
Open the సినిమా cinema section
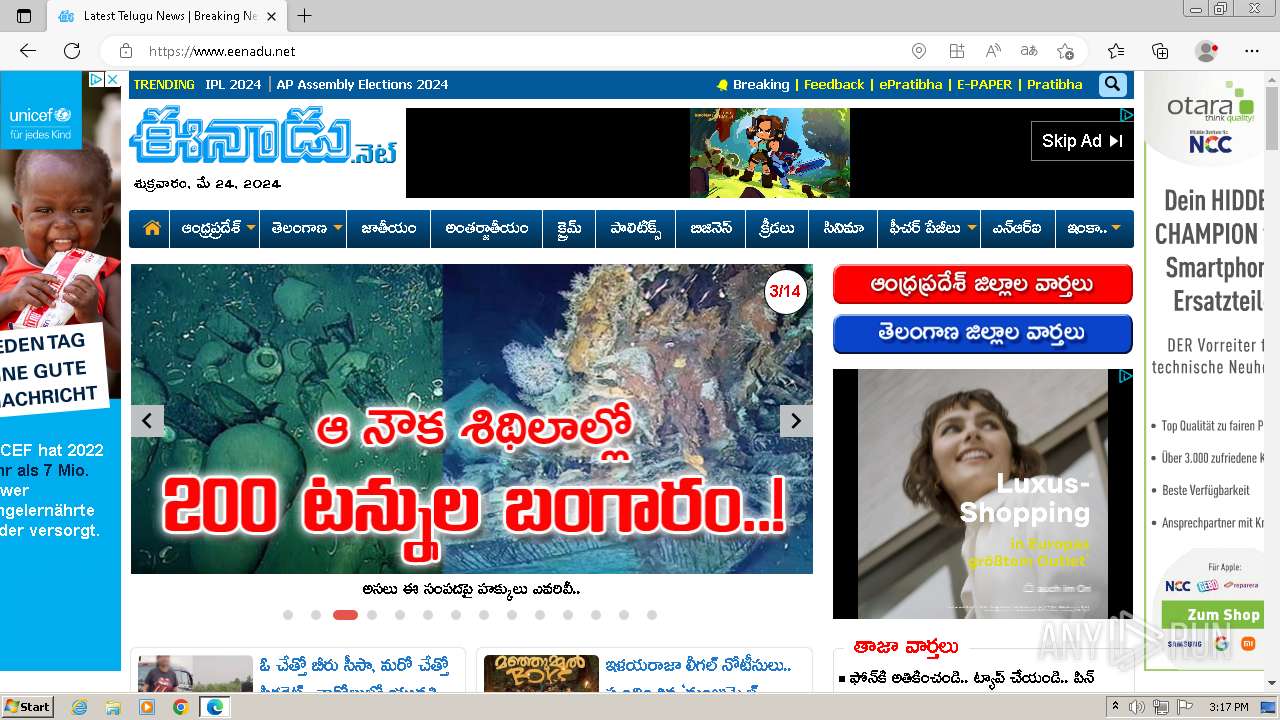(843, 228)
